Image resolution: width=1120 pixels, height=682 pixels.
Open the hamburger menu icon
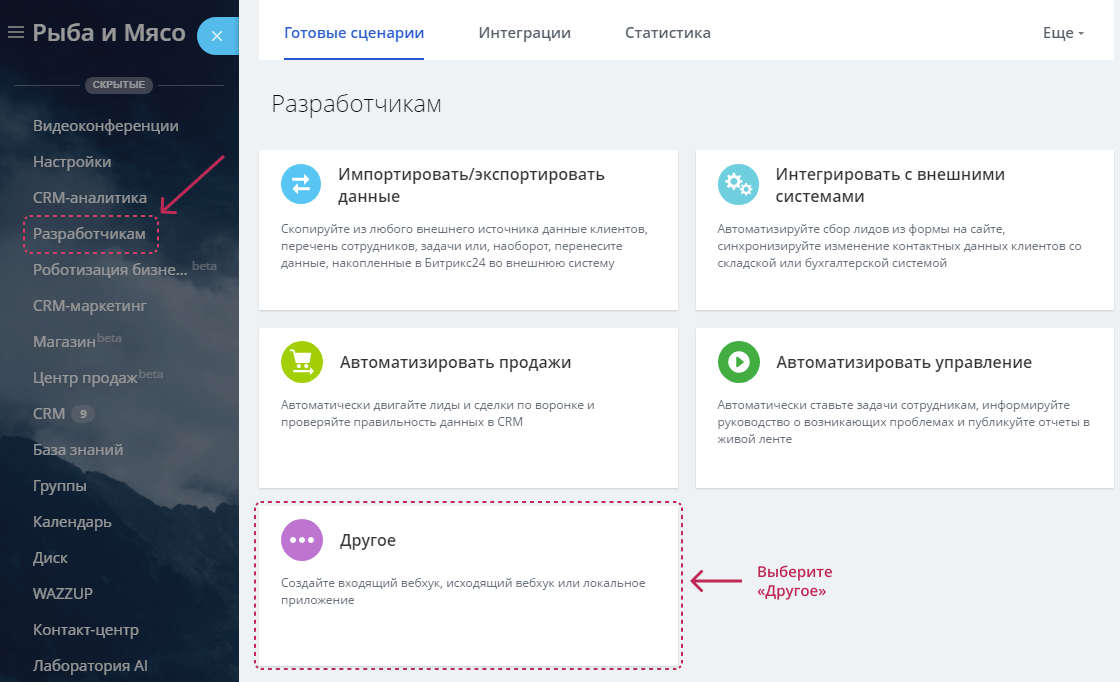(x=16, y=31)
